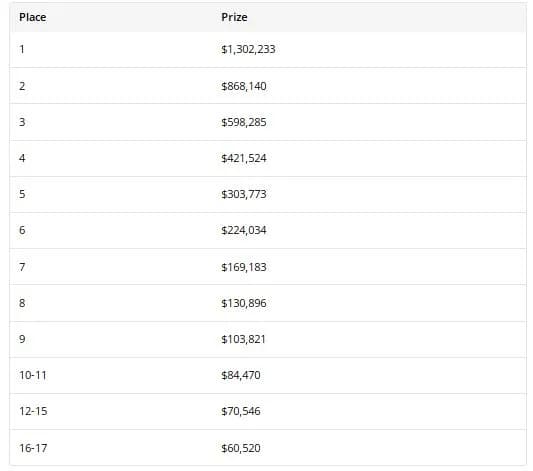The image size is (533, 471).
Task: Click place number 9 cell
Action: (22, 339)
